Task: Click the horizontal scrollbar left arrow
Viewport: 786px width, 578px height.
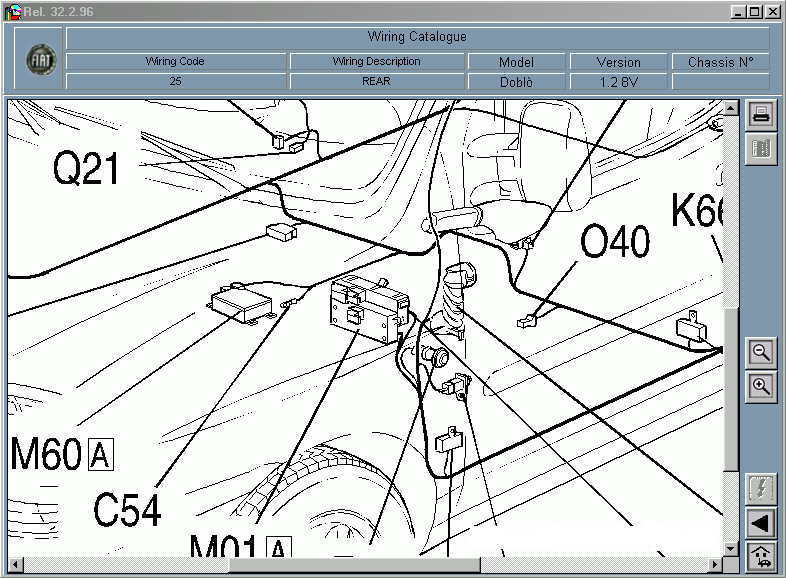Action: coord(15,564)
